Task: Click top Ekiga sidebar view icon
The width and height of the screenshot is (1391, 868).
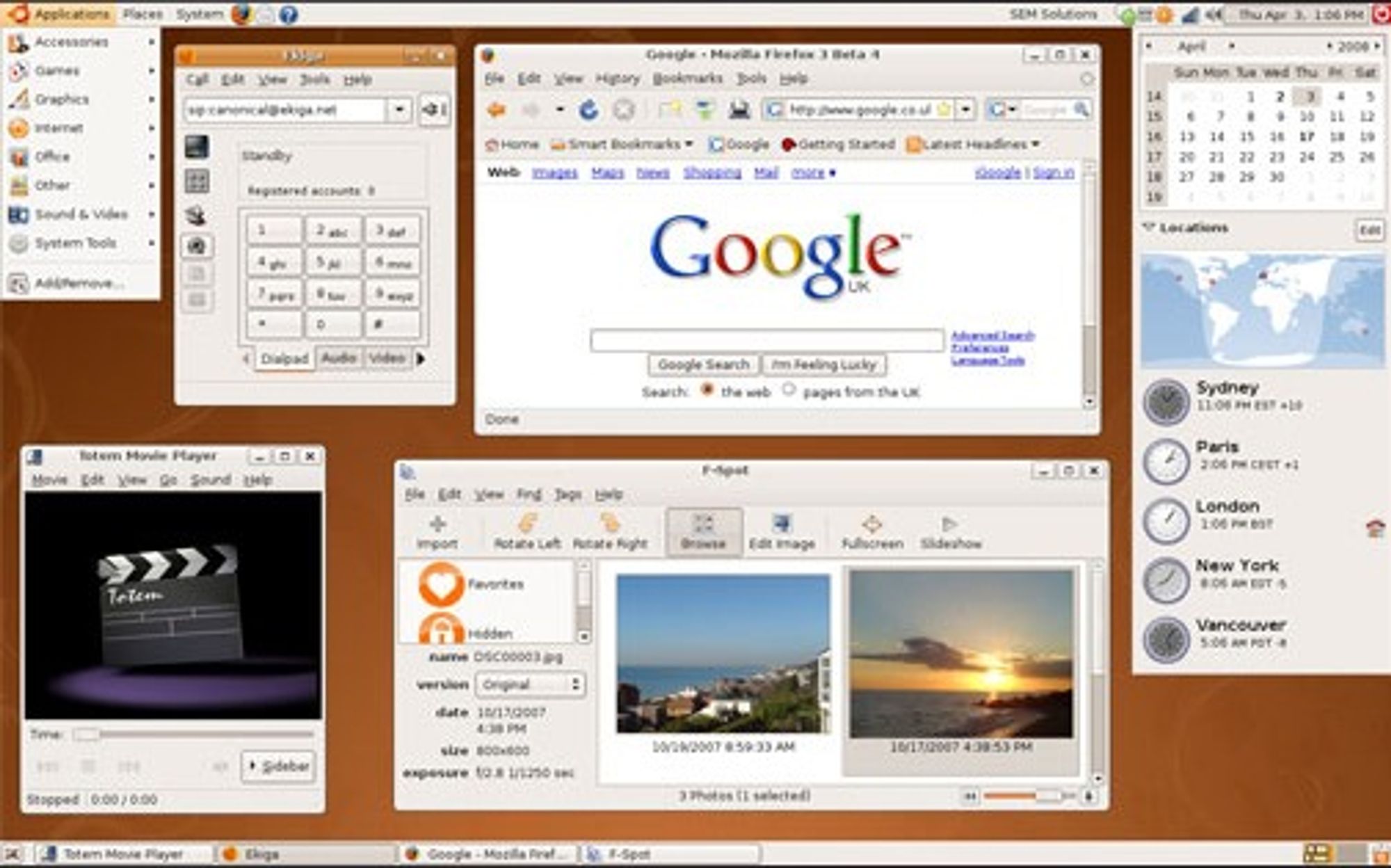Action: [x=197, y=147]
